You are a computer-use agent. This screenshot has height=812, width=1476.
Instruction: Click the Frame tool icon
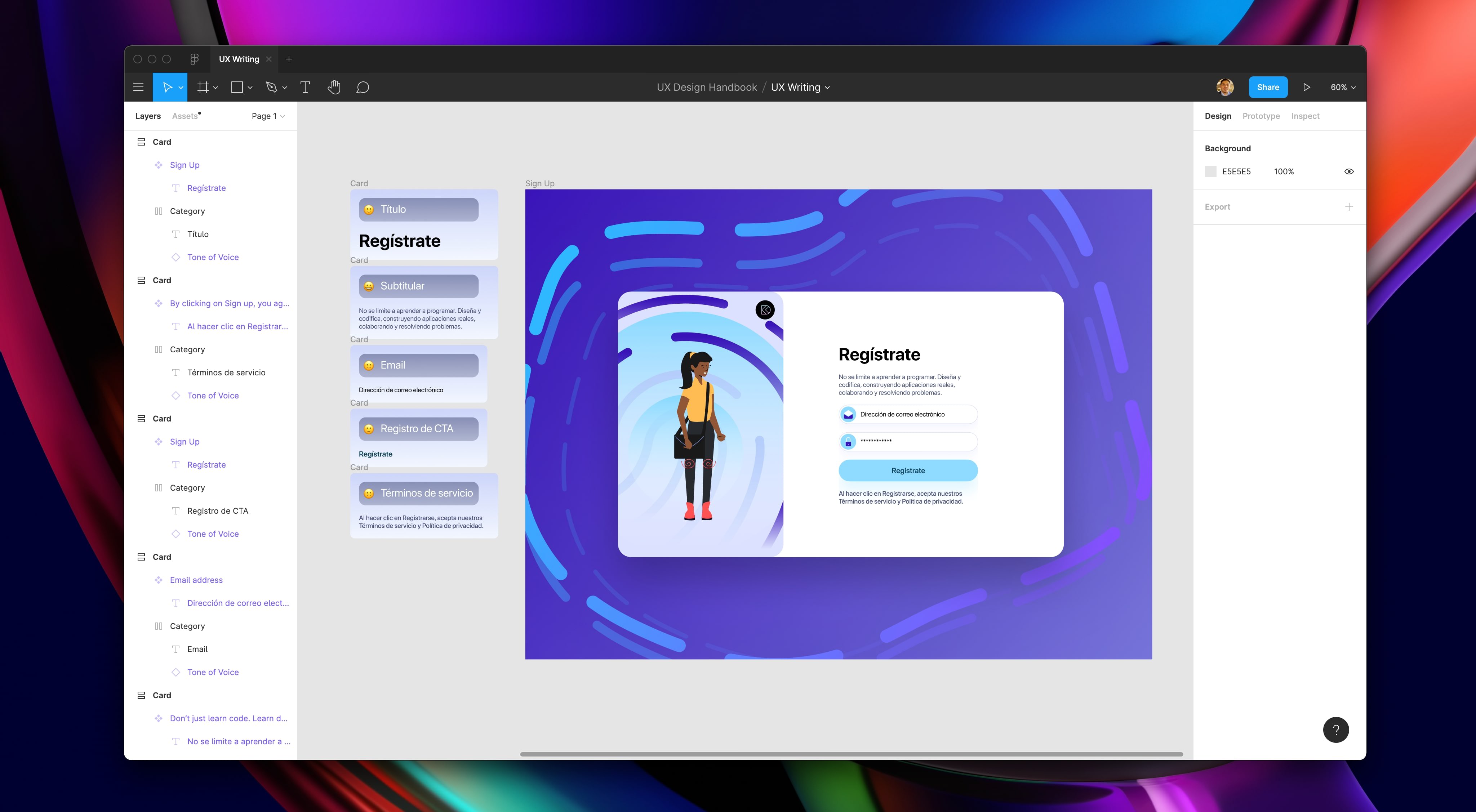pos(203,87)
